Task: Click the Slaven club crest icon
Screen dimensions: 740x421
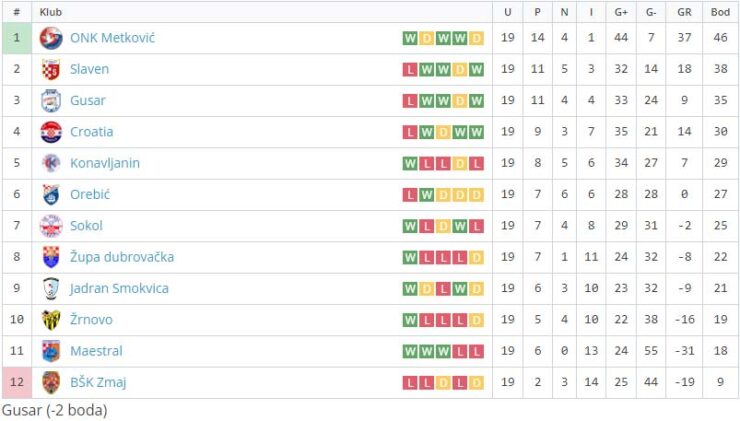Action: click(x=51, y=69)
